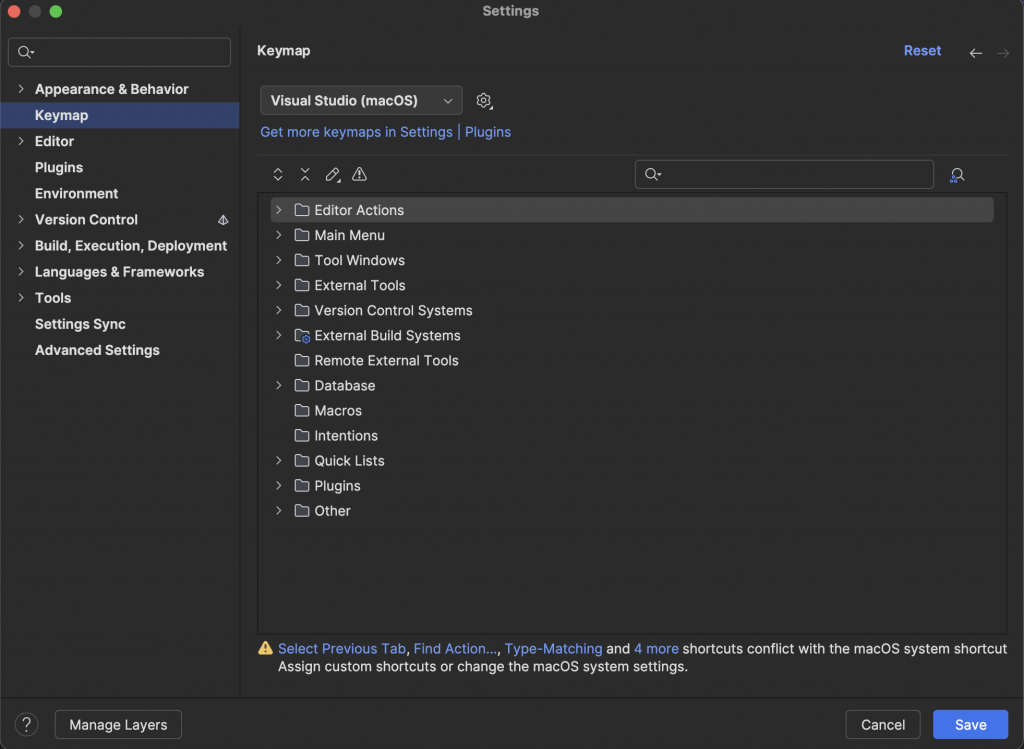Select Plugins in the settings sidebar
1024x749 pixels.
tap(59, 167)
